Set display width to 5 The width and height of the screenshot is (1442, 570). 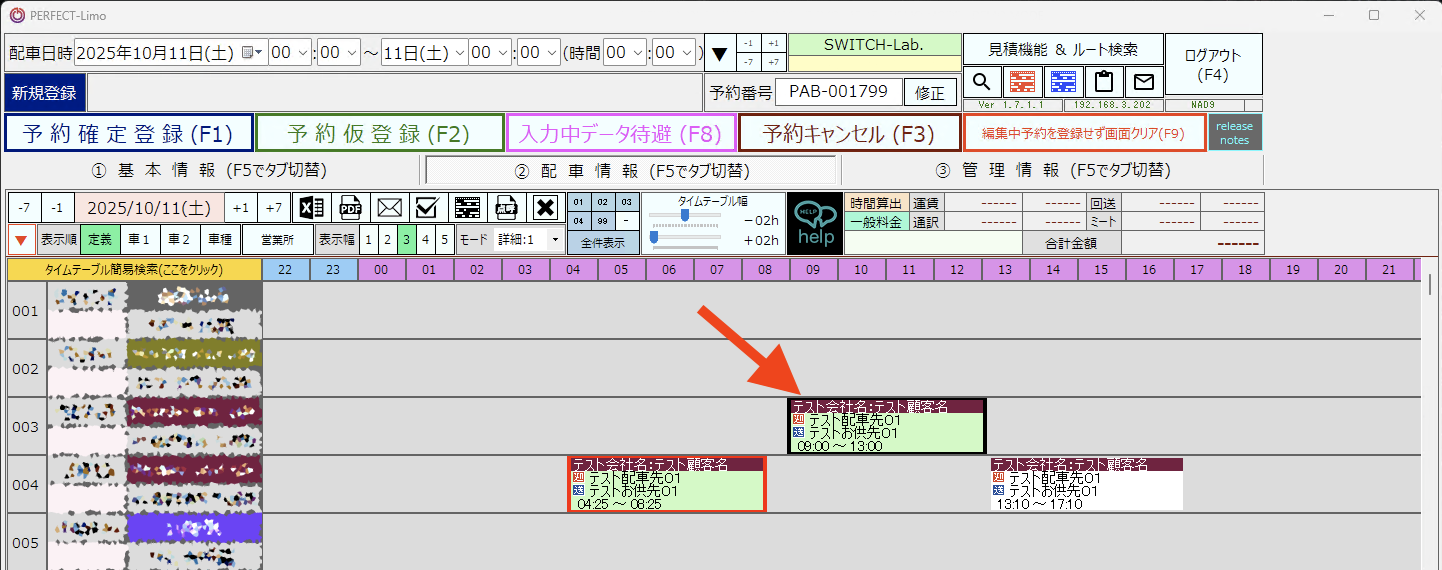click(x=444, y=240)
